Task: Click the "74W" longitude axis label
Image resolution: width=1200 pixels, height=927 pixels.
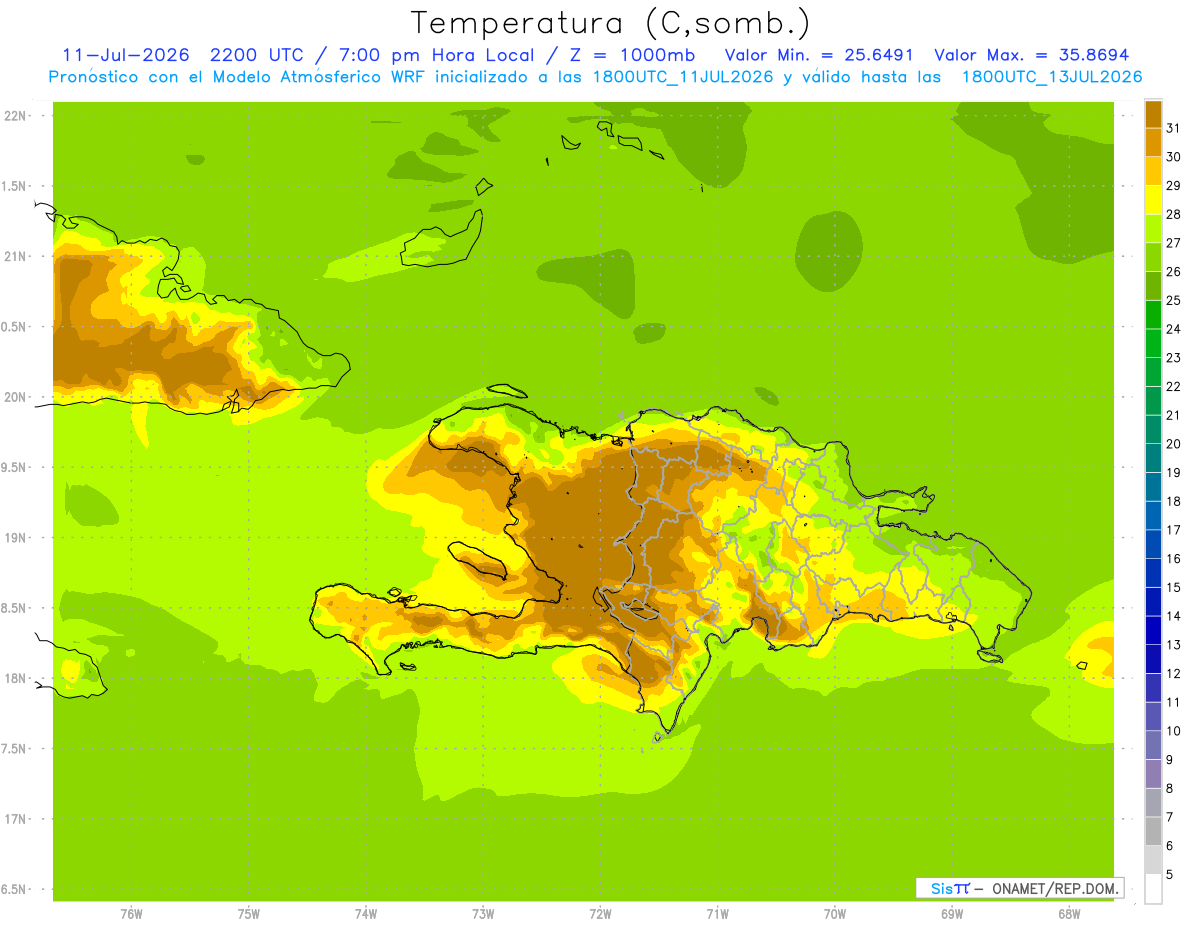Action: tap(366, 914)
